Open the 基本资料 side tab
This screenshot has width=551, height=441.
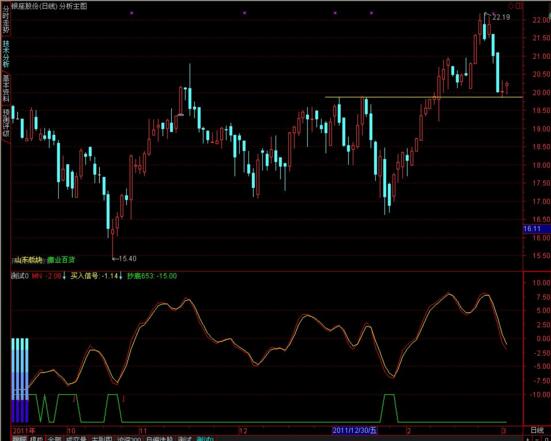click(5, 89)
